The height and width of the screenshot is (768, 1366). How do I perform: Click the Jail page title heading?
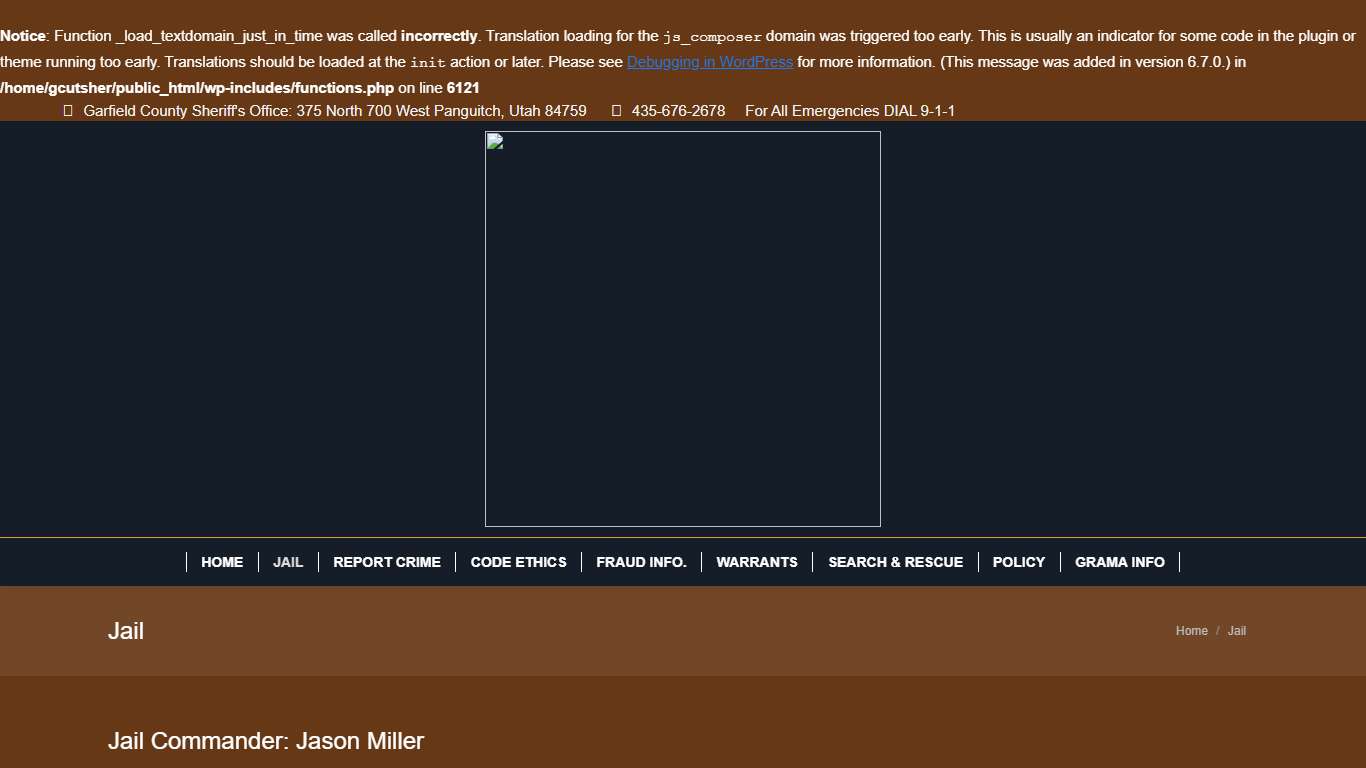(126, 631)
